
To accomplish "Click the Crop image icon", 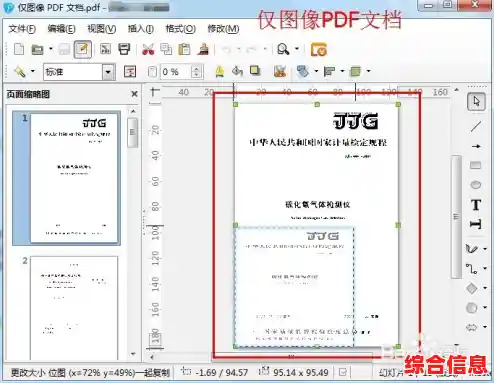I will 280,71.
